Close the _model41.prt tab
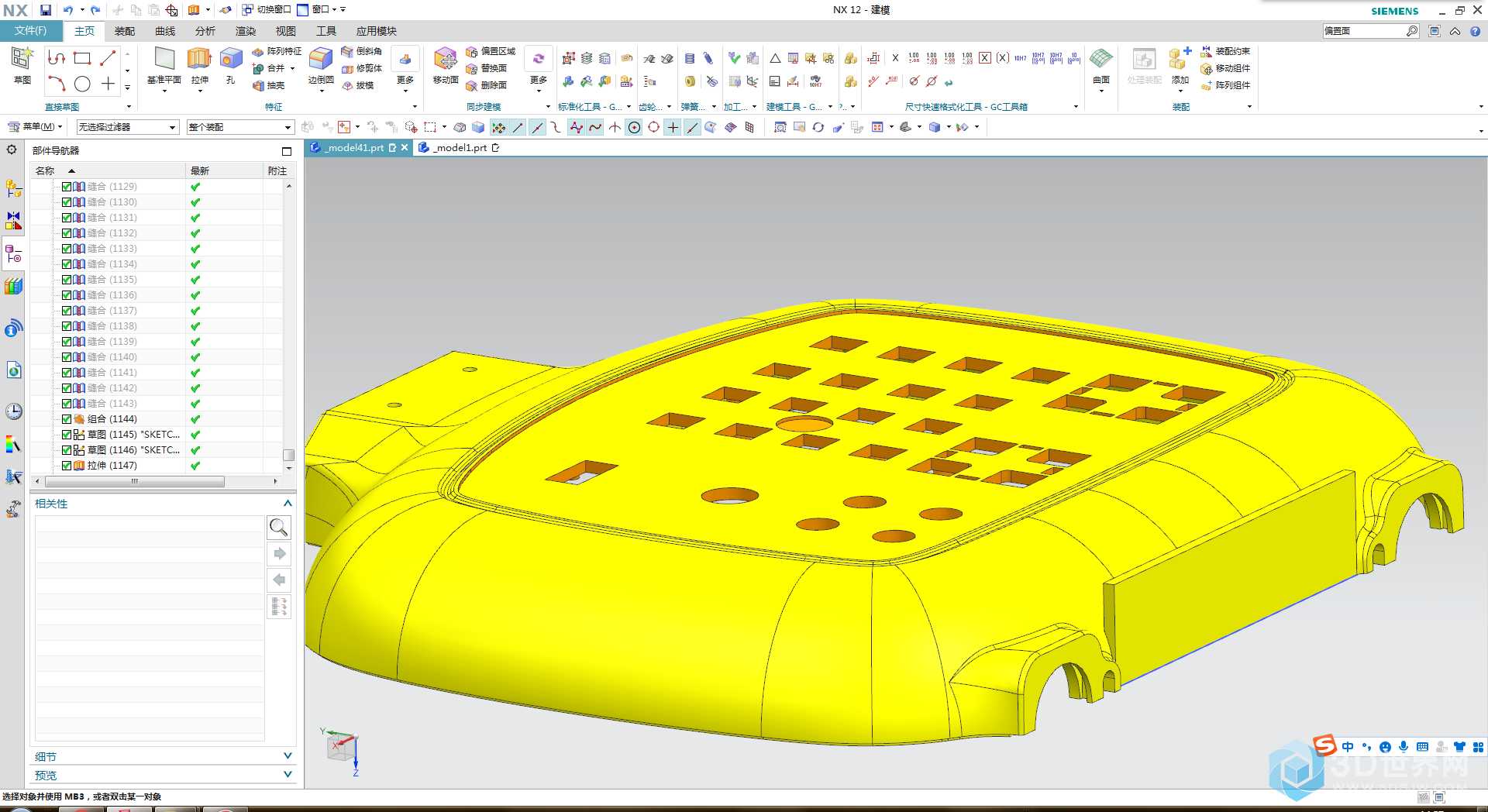This screenshot has width=1488, height=812. point(405,147)
